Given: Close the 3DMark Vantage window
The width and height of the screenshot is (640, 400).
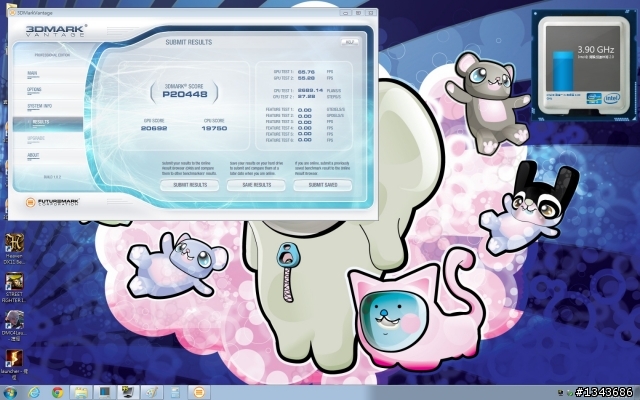Looking at the screenshot, I should coord(371,13).
